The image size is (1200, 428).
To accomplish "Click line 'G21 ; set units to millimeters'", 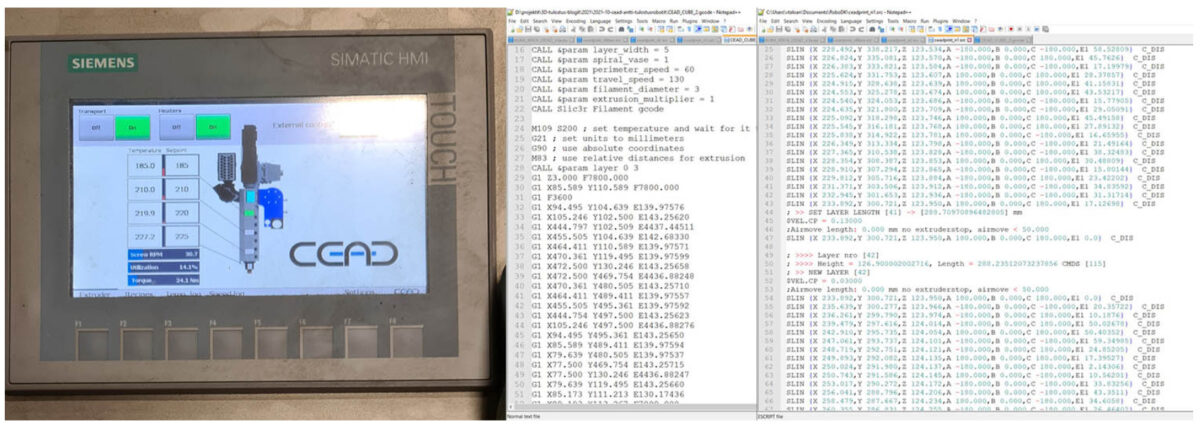I will [608, 137].
